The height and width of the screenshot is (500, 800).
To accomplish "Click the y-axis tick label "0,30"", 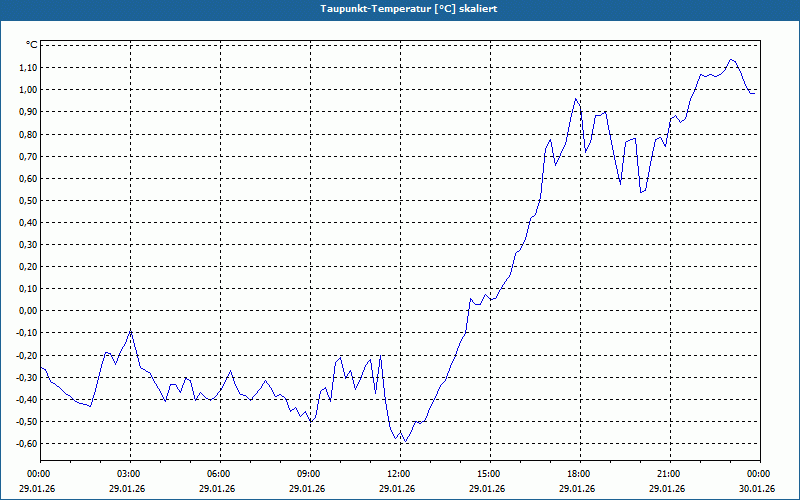I will pos(29,244).
